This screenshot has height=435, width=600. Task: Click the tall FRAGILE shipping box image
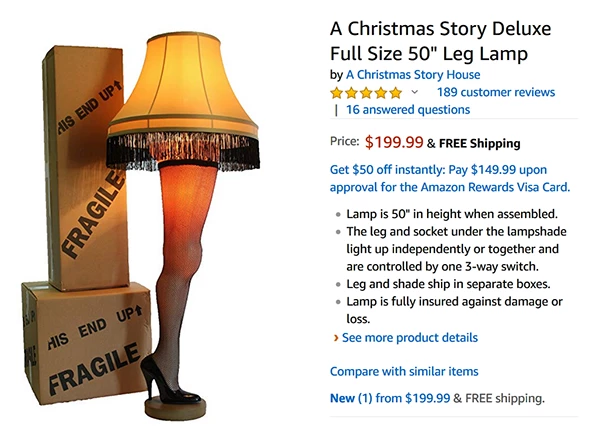[x=85, y=167]
